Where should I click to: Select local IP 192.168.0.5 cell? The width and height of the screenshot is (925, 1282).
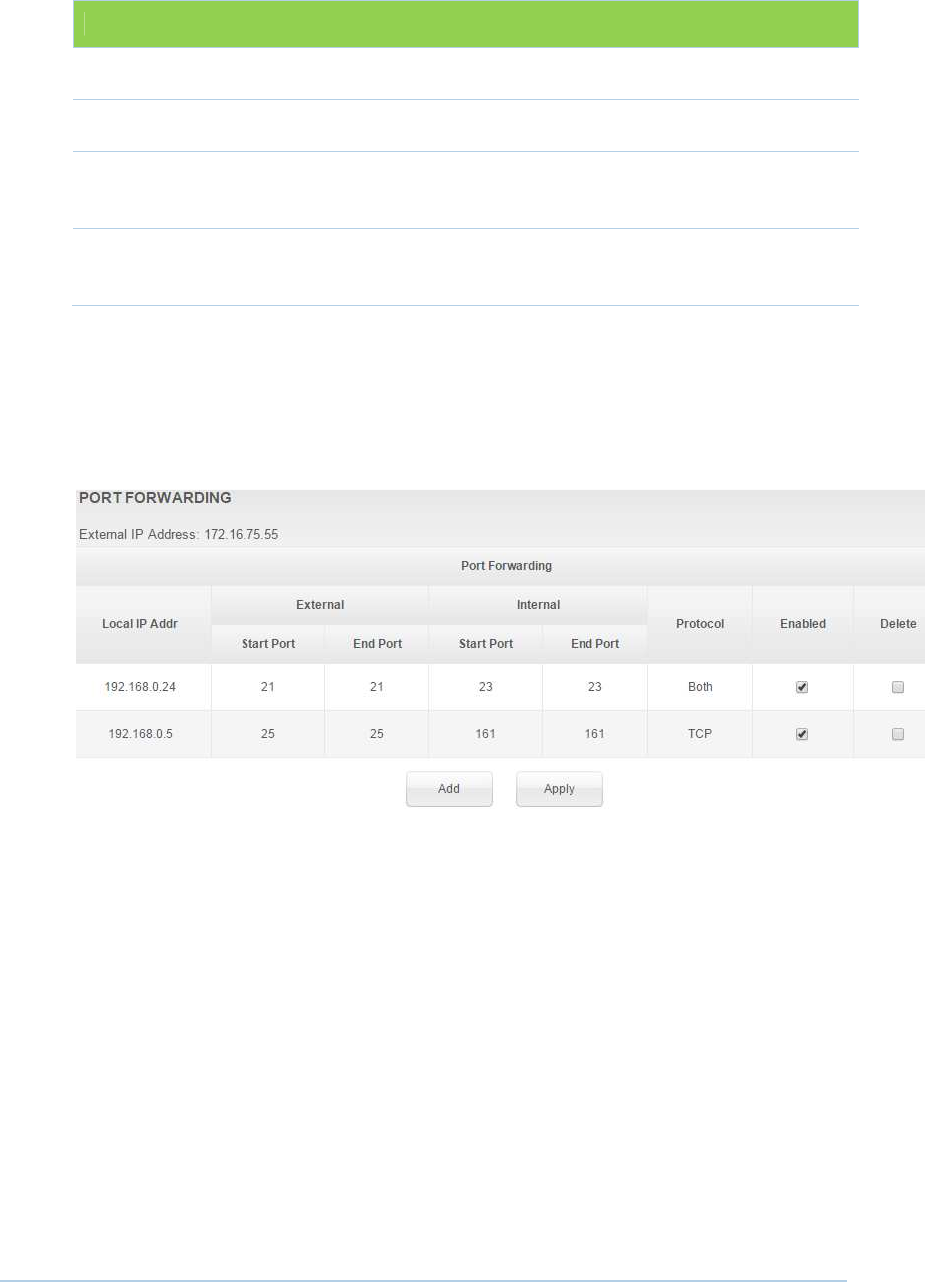point(143,734)
